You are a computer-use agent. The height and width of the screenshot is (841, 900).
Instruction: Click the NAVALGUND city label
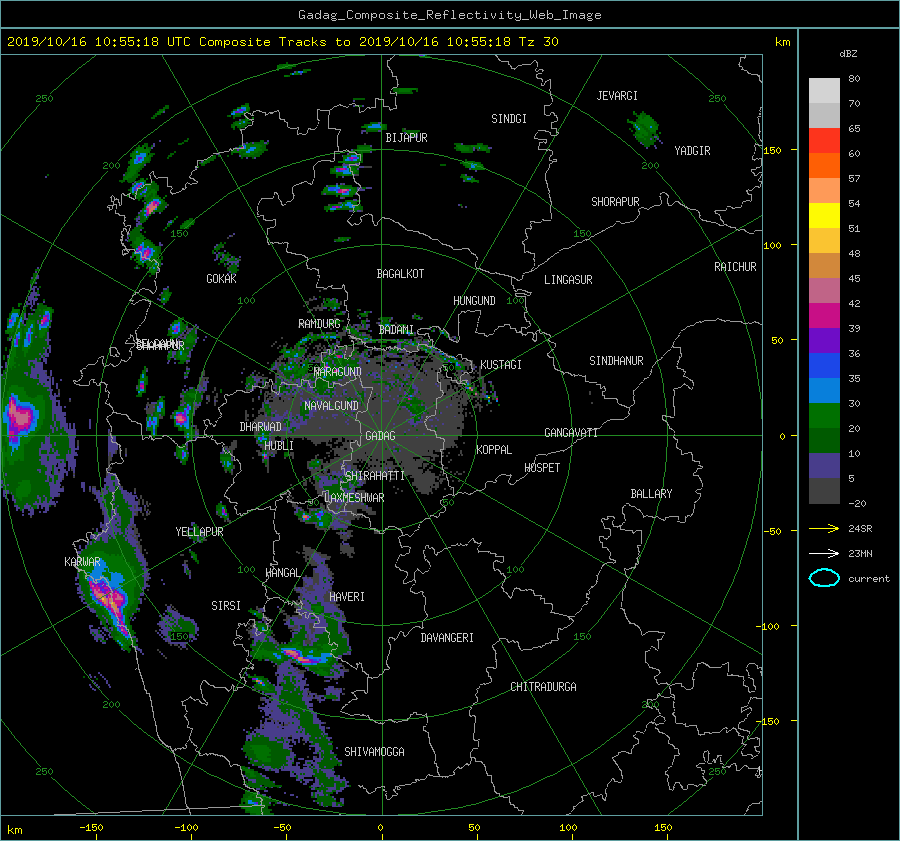(x=331, y=406)
